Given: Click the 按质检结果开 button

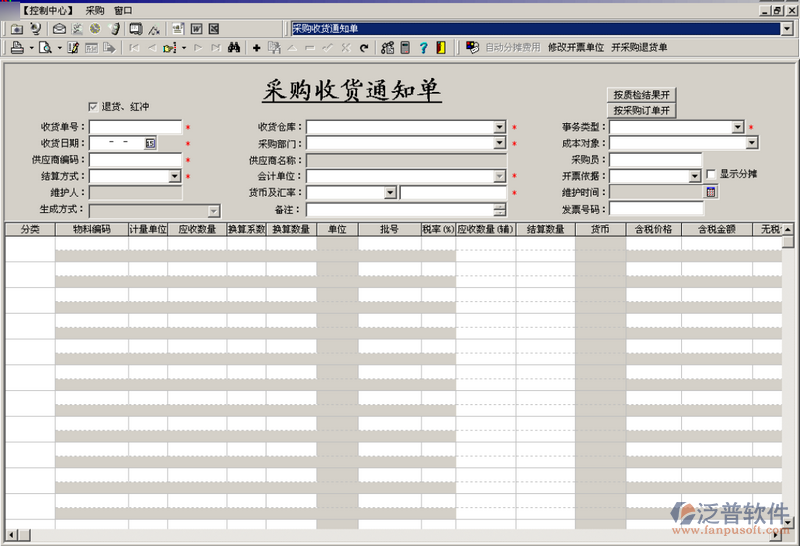Looking at the screenshot, I should 641,94.
